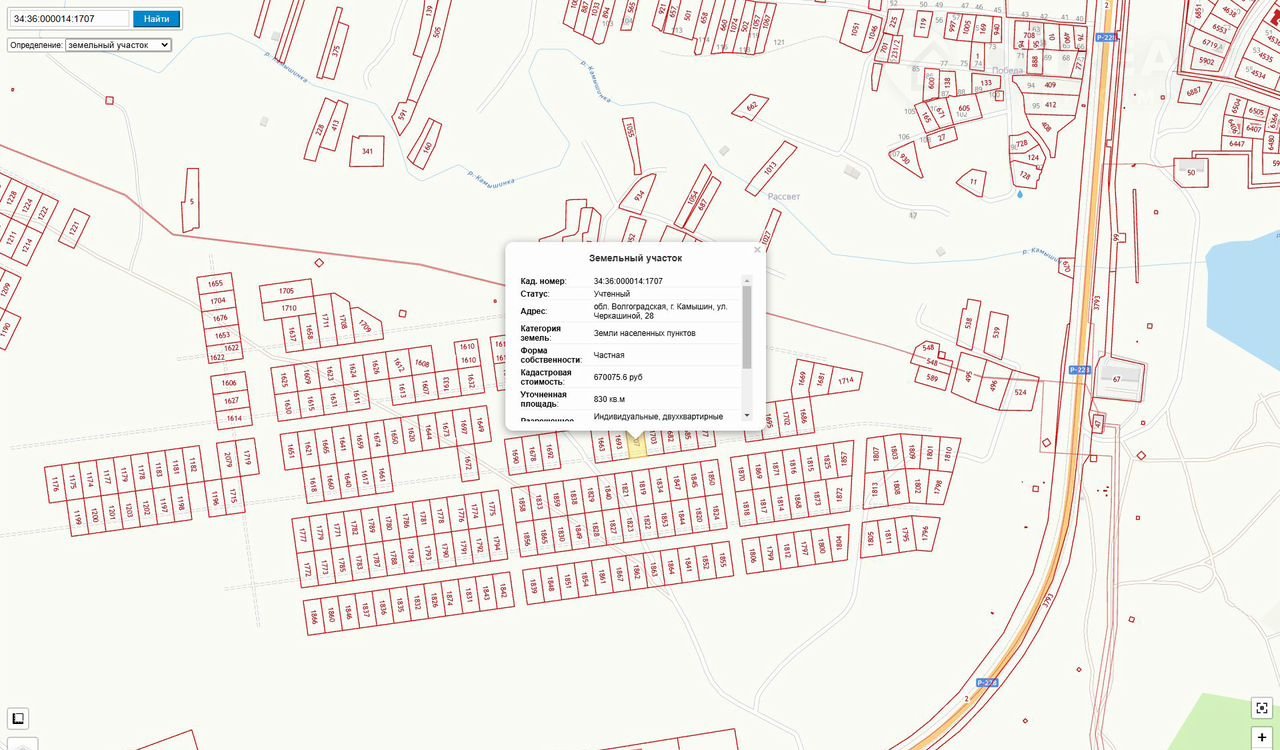Open the Определение object type dropdown

pyautogui.click(x=118, y=45)
